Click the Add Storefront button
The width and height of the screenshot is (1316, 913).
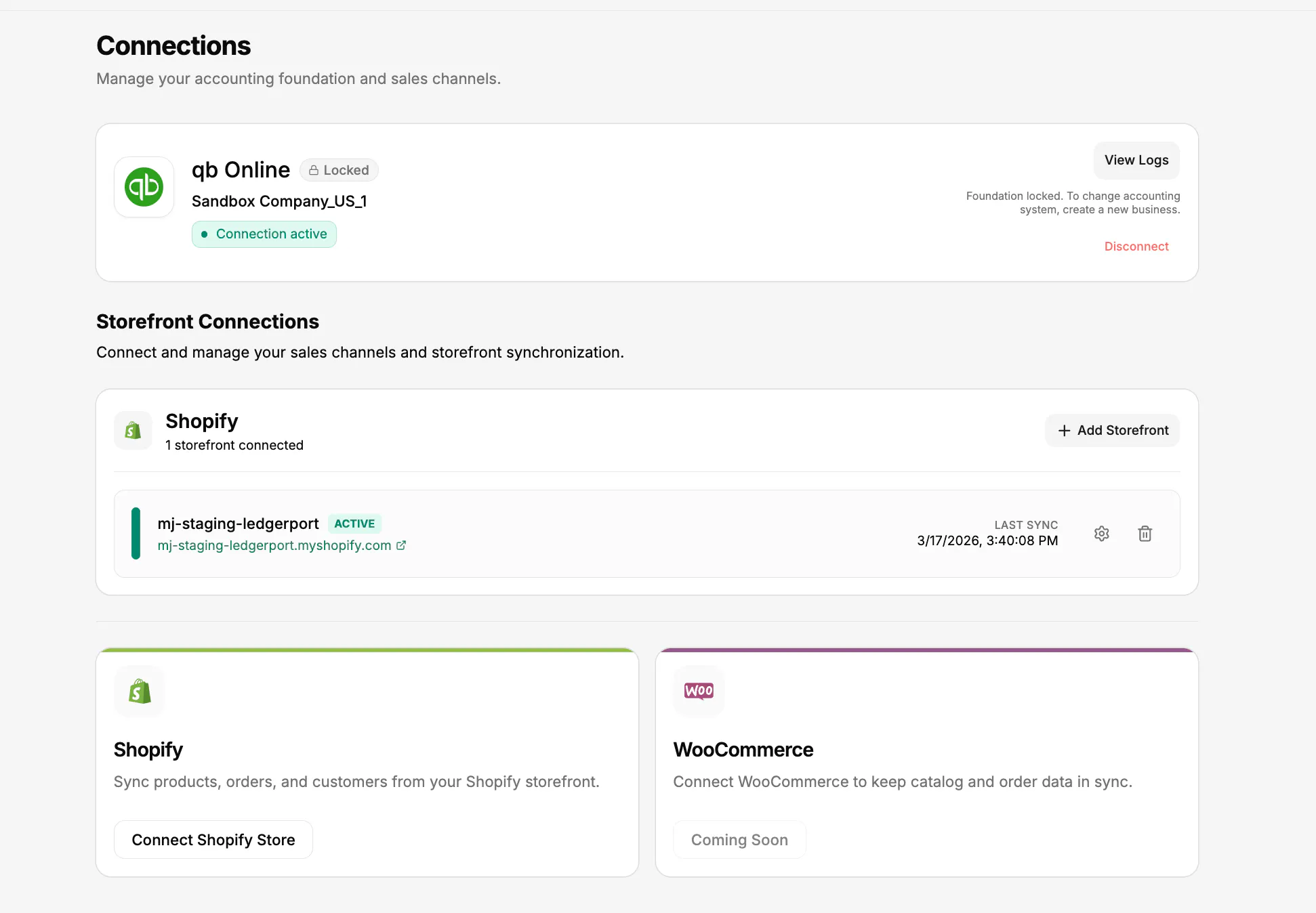click(x=1113, y=431)
